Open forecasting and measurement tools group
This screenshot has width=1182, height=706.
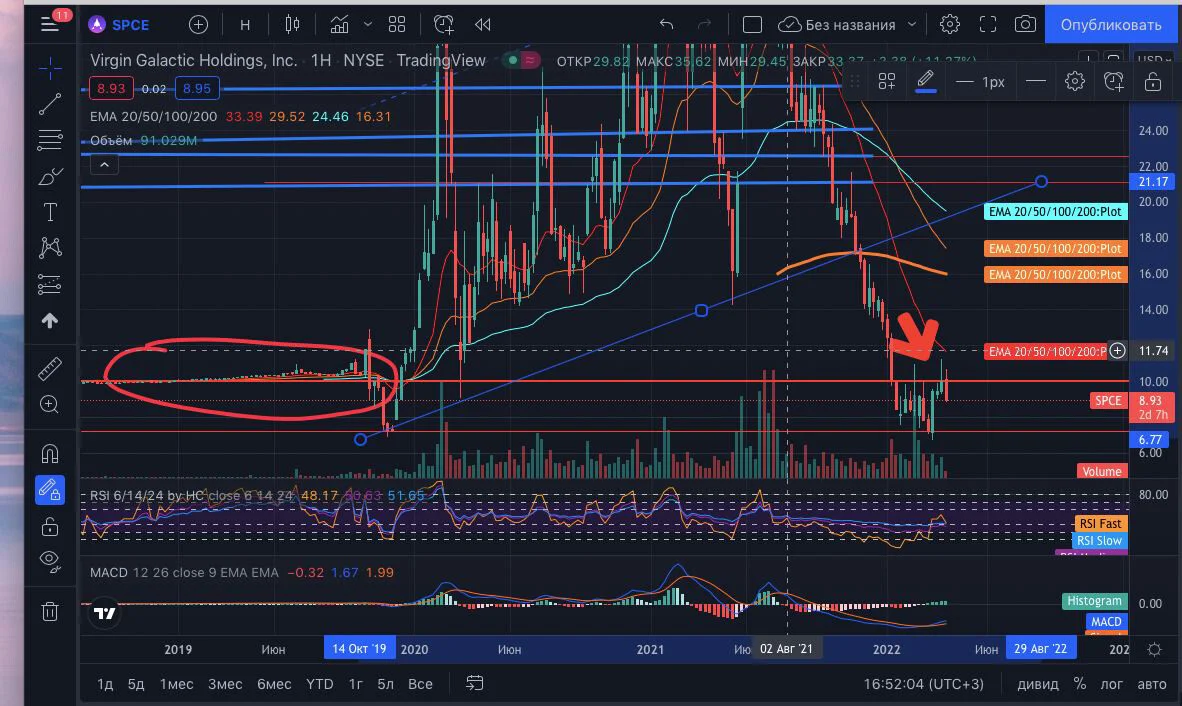pyautogui.click(x=50, y=284)
